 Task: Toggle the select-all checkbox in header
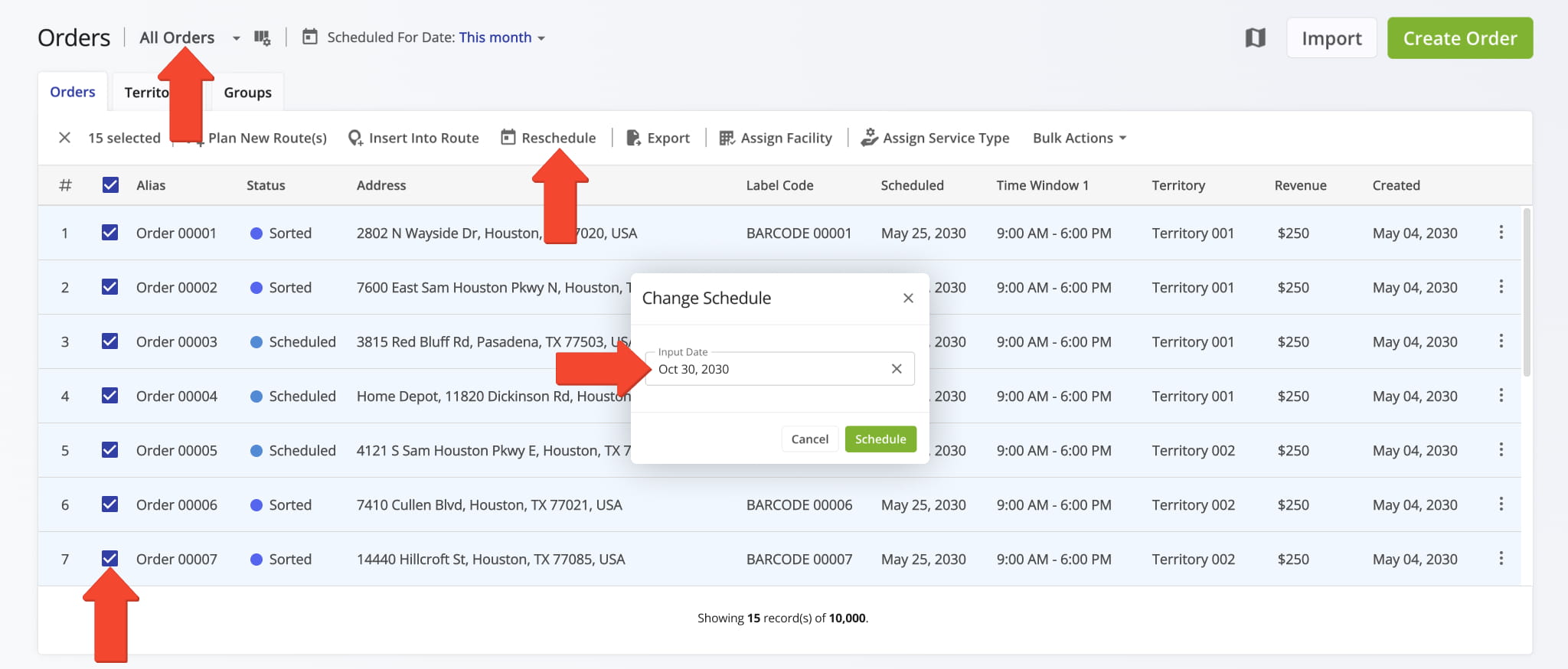point(110,184)
